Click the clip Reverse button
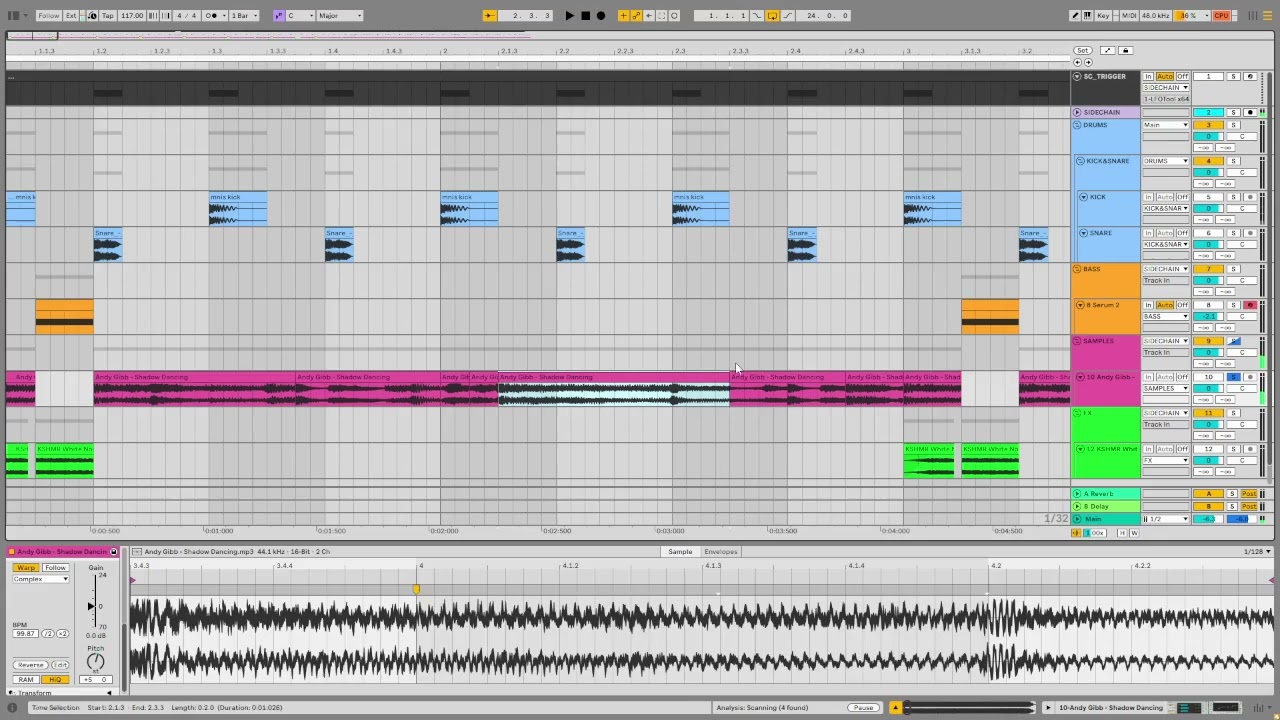 pyautogui.click(x=30, y=665)
